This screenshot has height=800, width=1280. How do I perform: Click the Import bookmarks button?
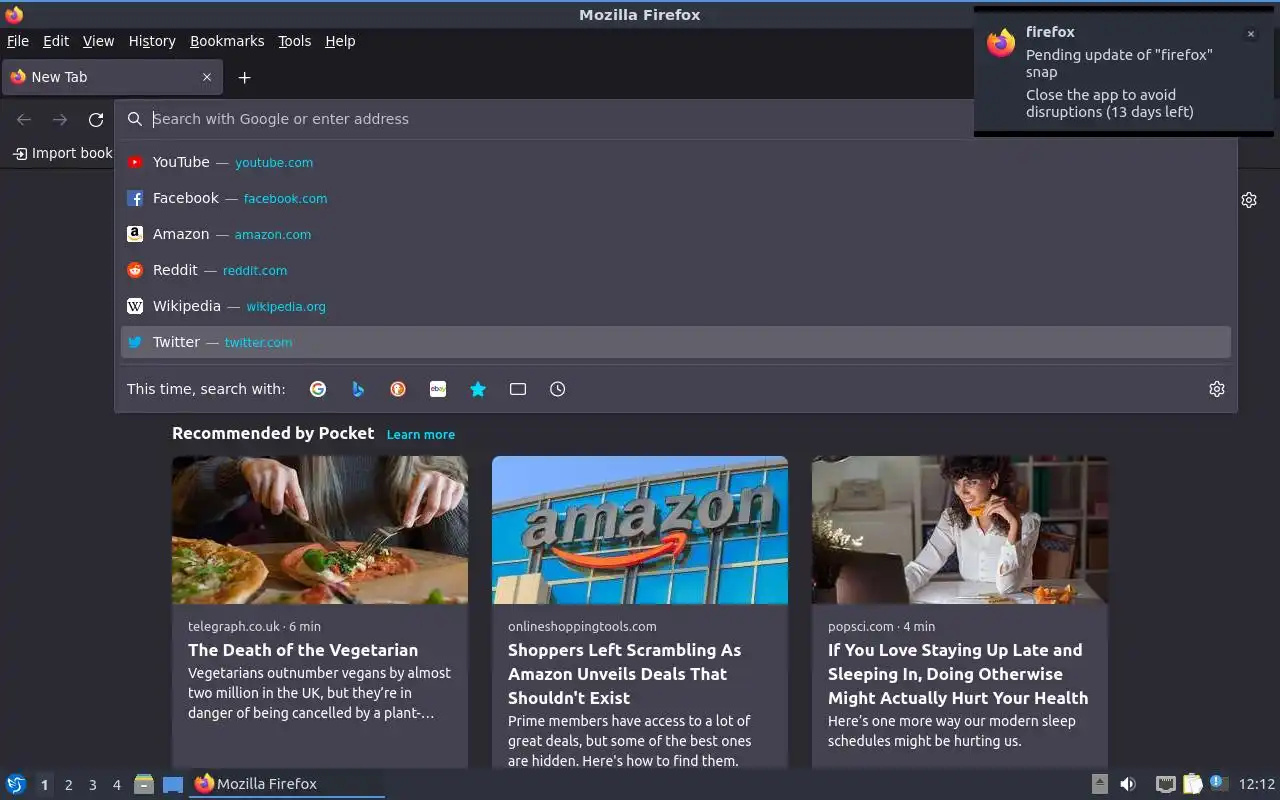click(63, 153)
